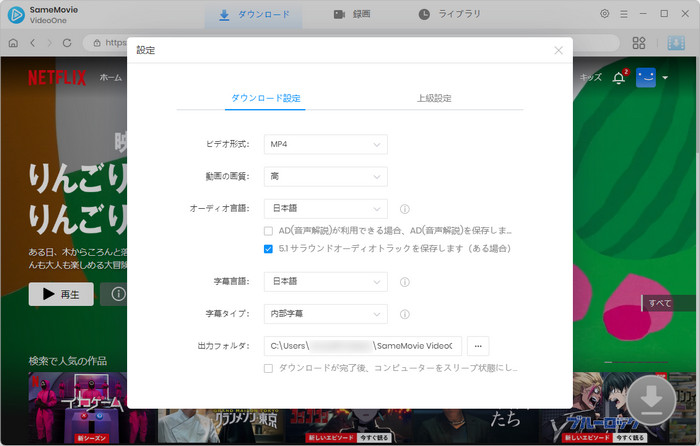The image size is (700, 446).
Task: Open the video quality dropdown
Action: click(x=325, y=177)
